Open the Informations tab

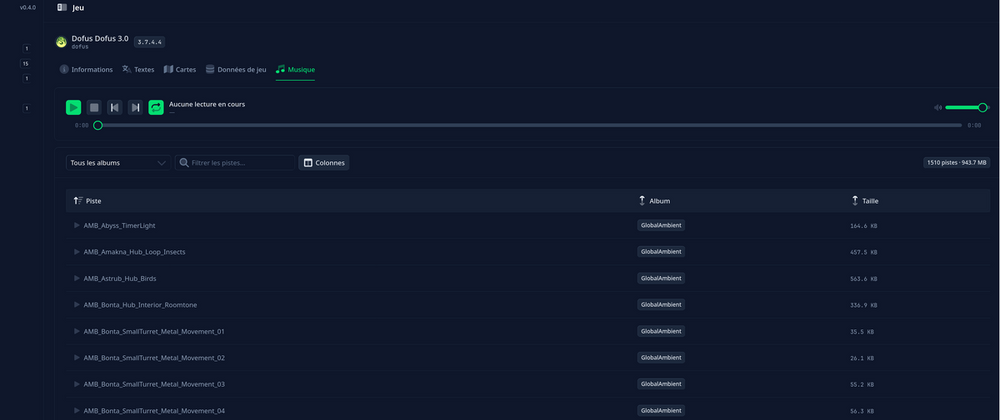point(86,69)
